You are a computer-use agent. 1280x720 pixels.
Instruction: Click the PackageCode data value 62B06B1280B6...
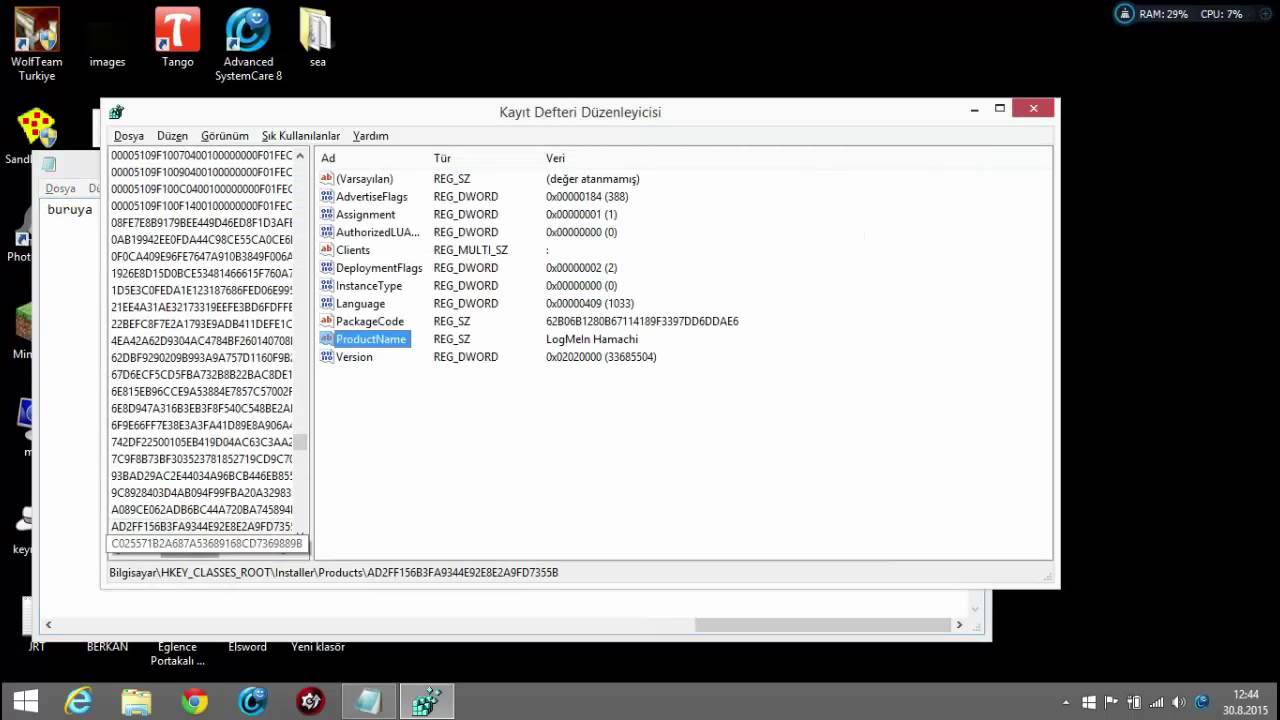pyautogui.click(x=642, y=321)
